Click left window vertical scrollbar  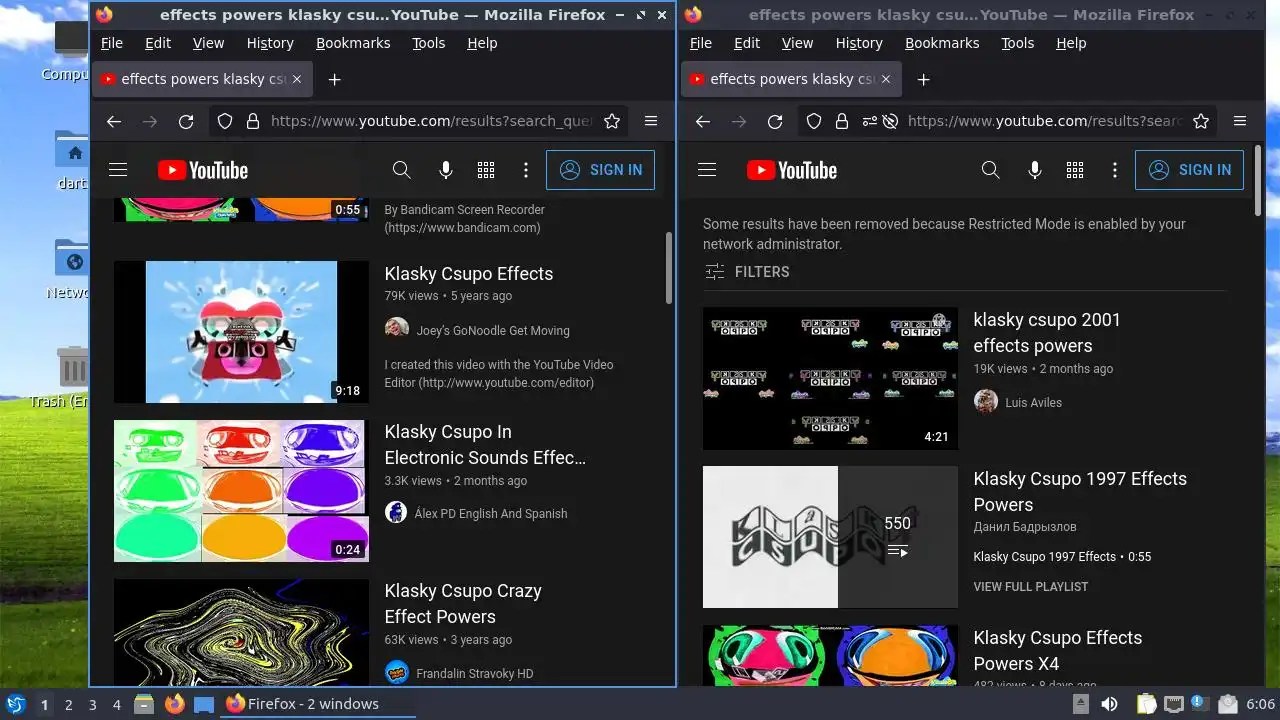pyautogui.click(x=669, y=268)
